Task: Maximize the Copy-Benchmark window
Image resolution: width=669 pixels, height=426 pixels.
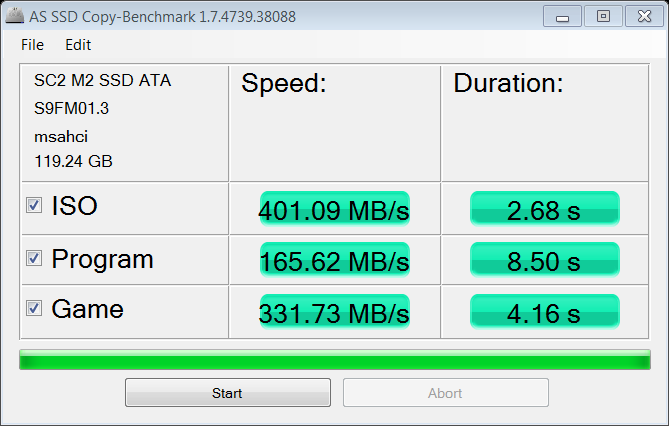Action: pos(603,16)
